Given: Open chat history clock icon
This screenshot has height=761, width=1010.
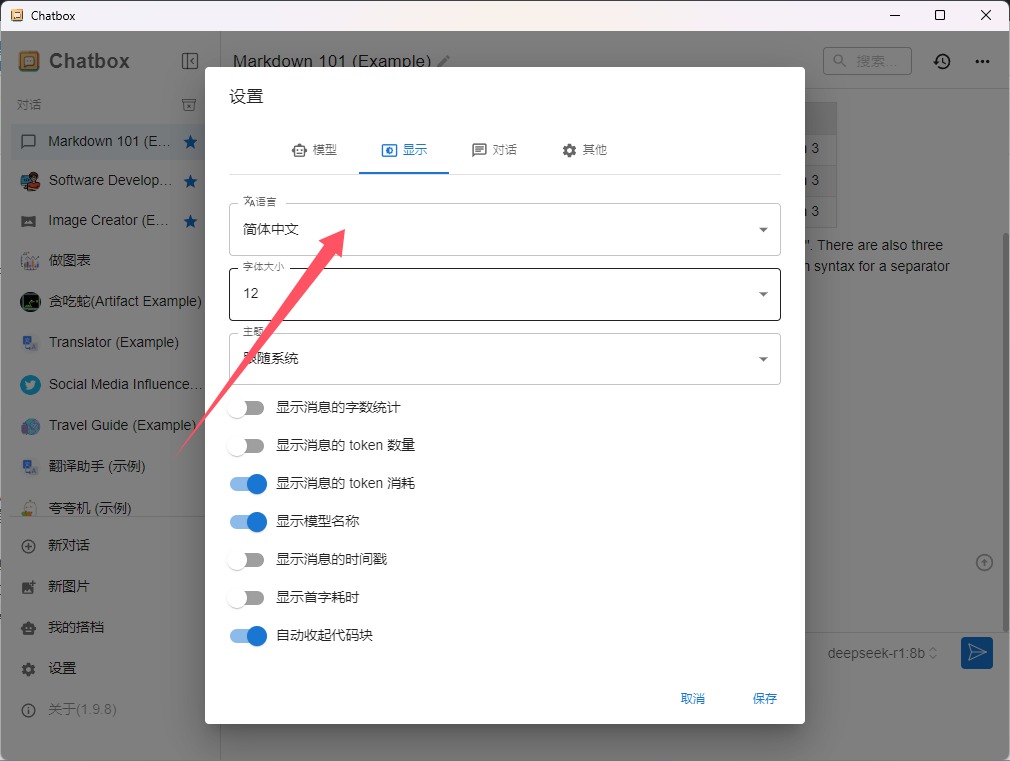Looking at the screenshot, I should tap(942, 61).
